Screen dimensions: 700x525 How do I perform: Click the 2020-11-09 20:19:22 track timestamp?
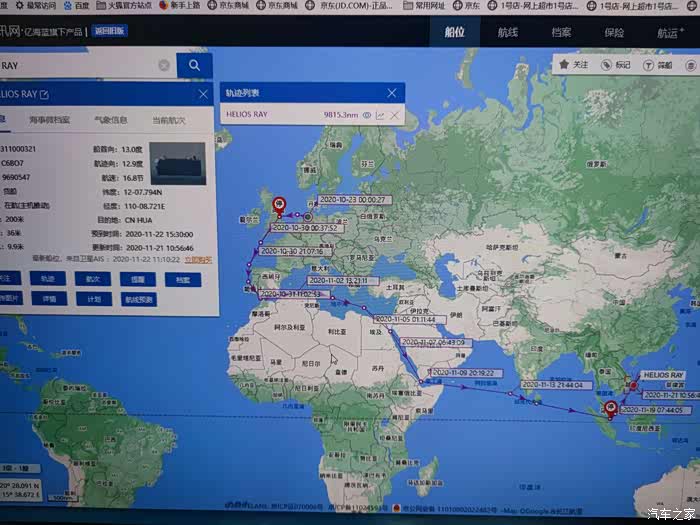466,372
